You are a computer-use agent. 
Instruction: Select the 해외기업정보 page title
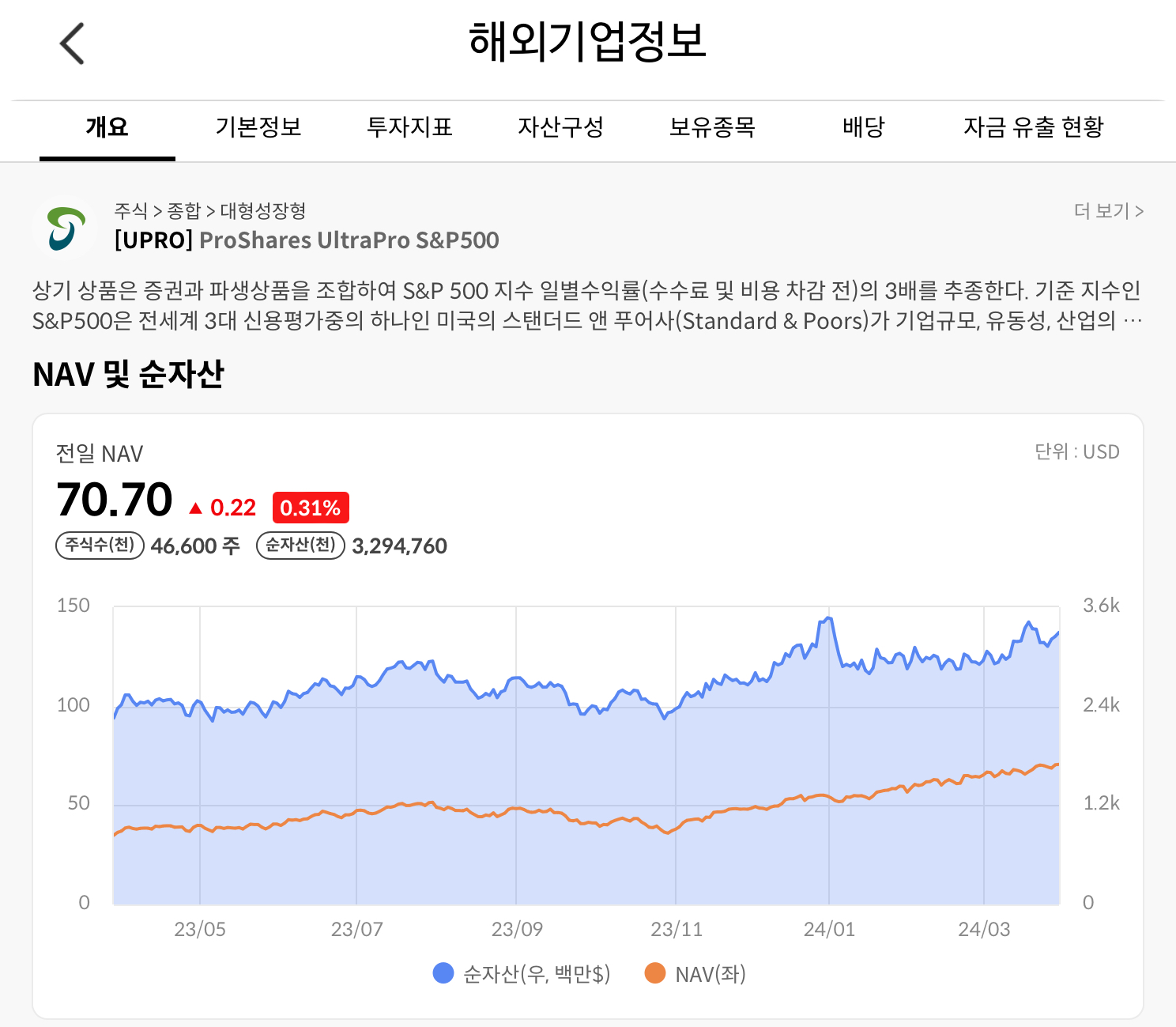[588, 41]
